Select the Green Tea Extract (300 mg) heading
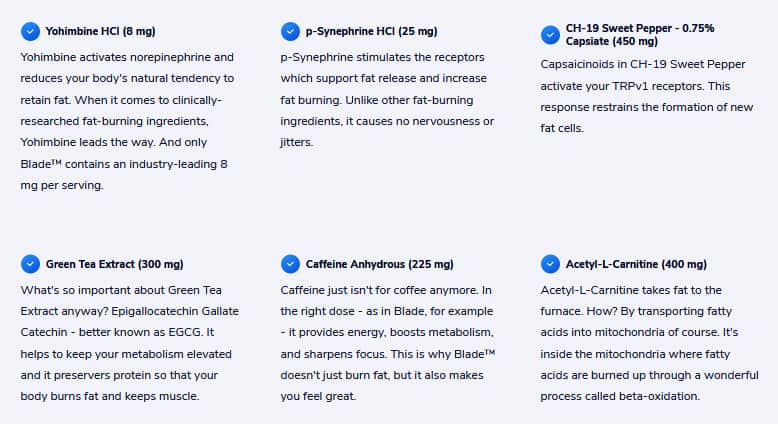 [115, 264]
